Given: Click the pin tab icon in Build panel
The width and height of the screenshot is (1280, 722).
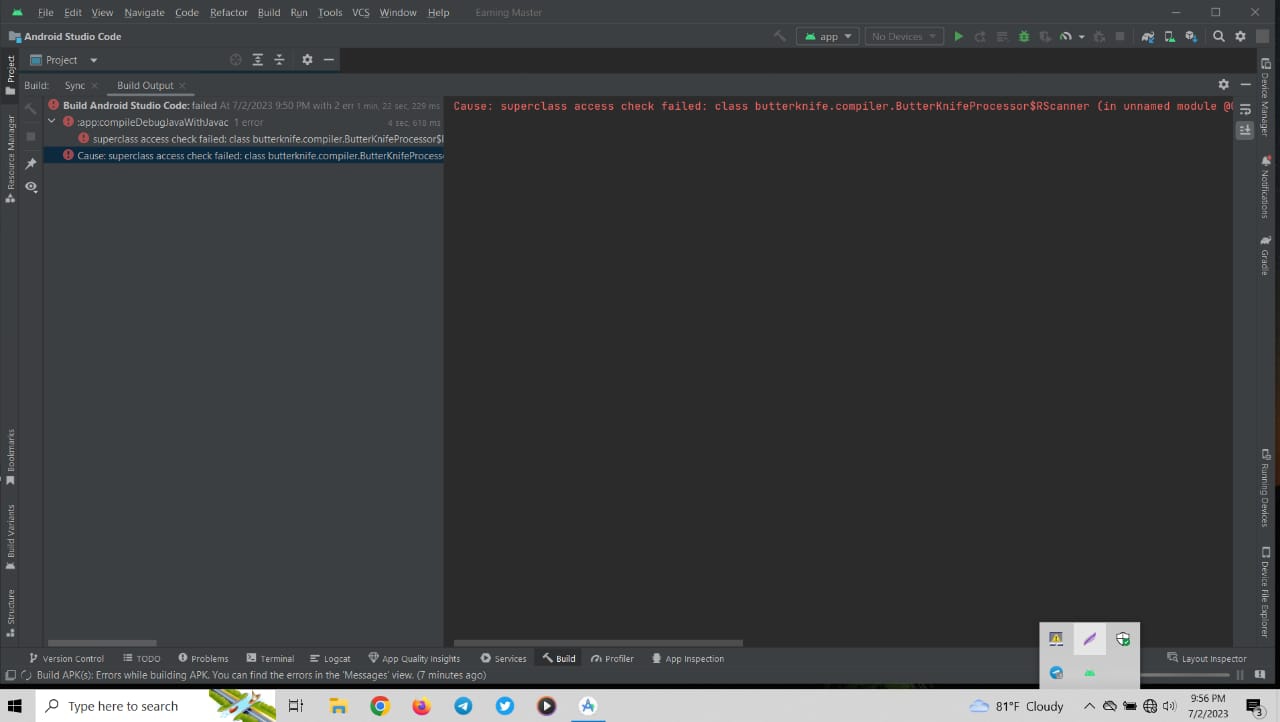Looking at the screenshot, I should 31,163.
